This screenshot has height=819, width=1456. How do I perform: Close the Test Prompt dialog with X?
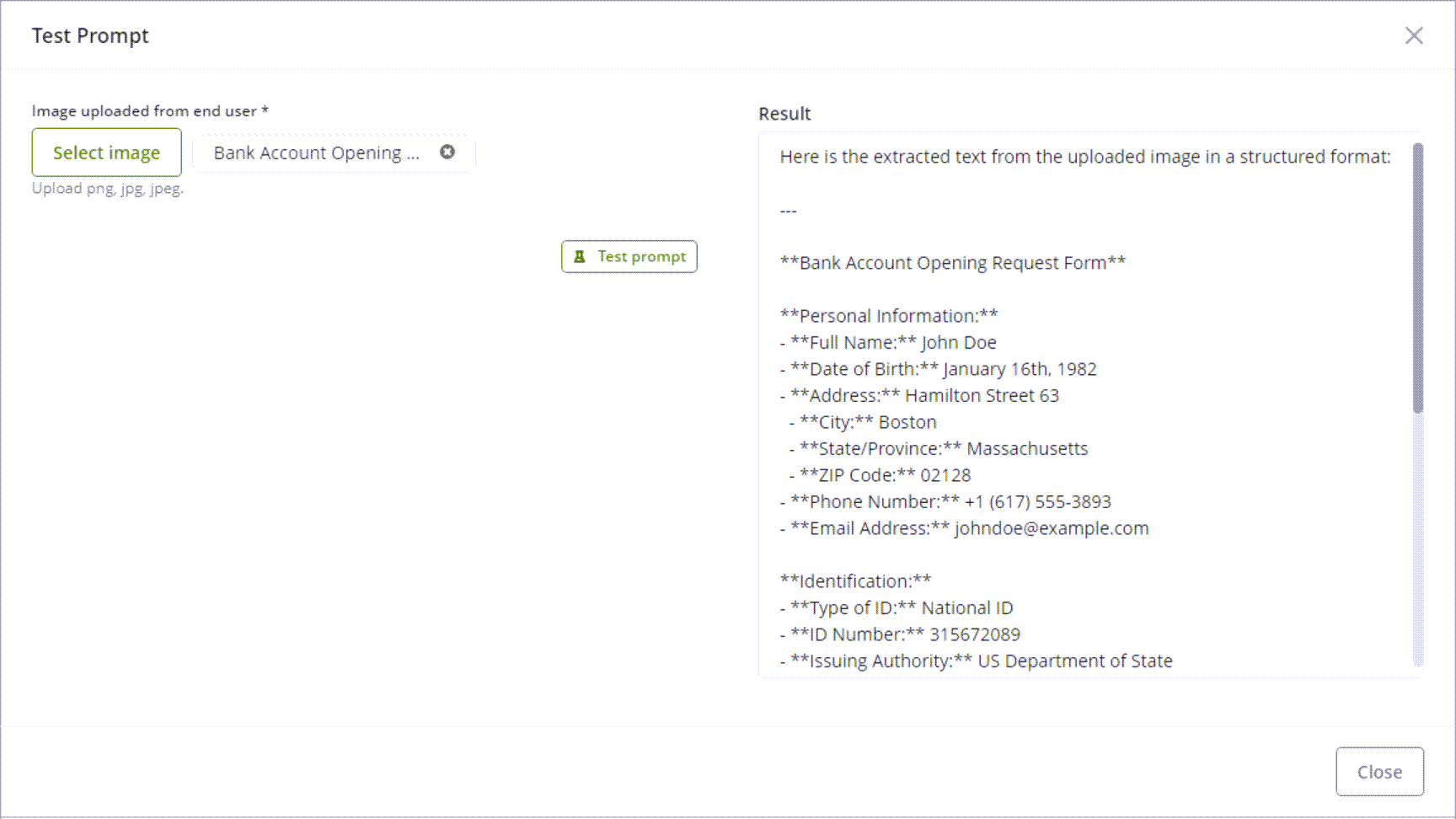tap(1414, 35)
